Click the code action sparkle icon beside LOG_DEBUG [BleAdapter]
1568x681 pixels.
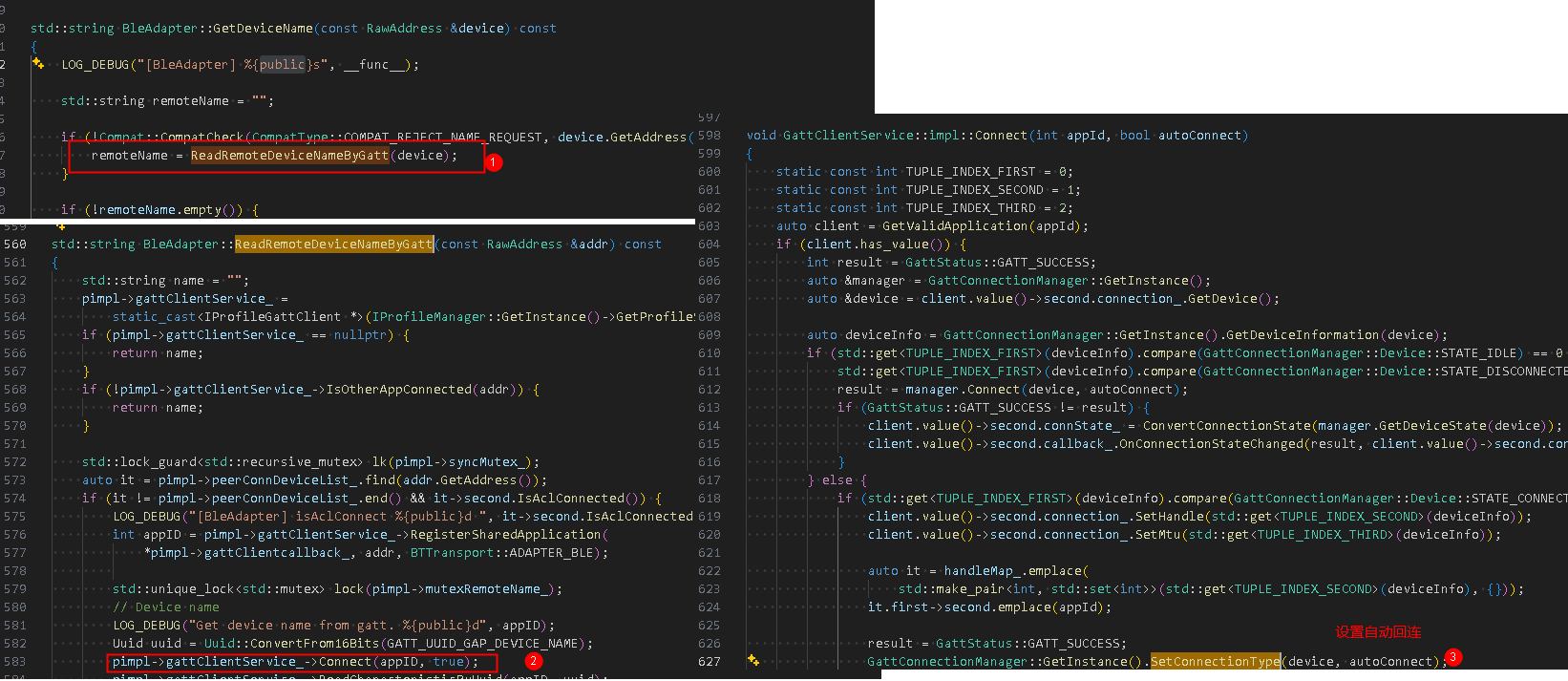click(37, 64)
